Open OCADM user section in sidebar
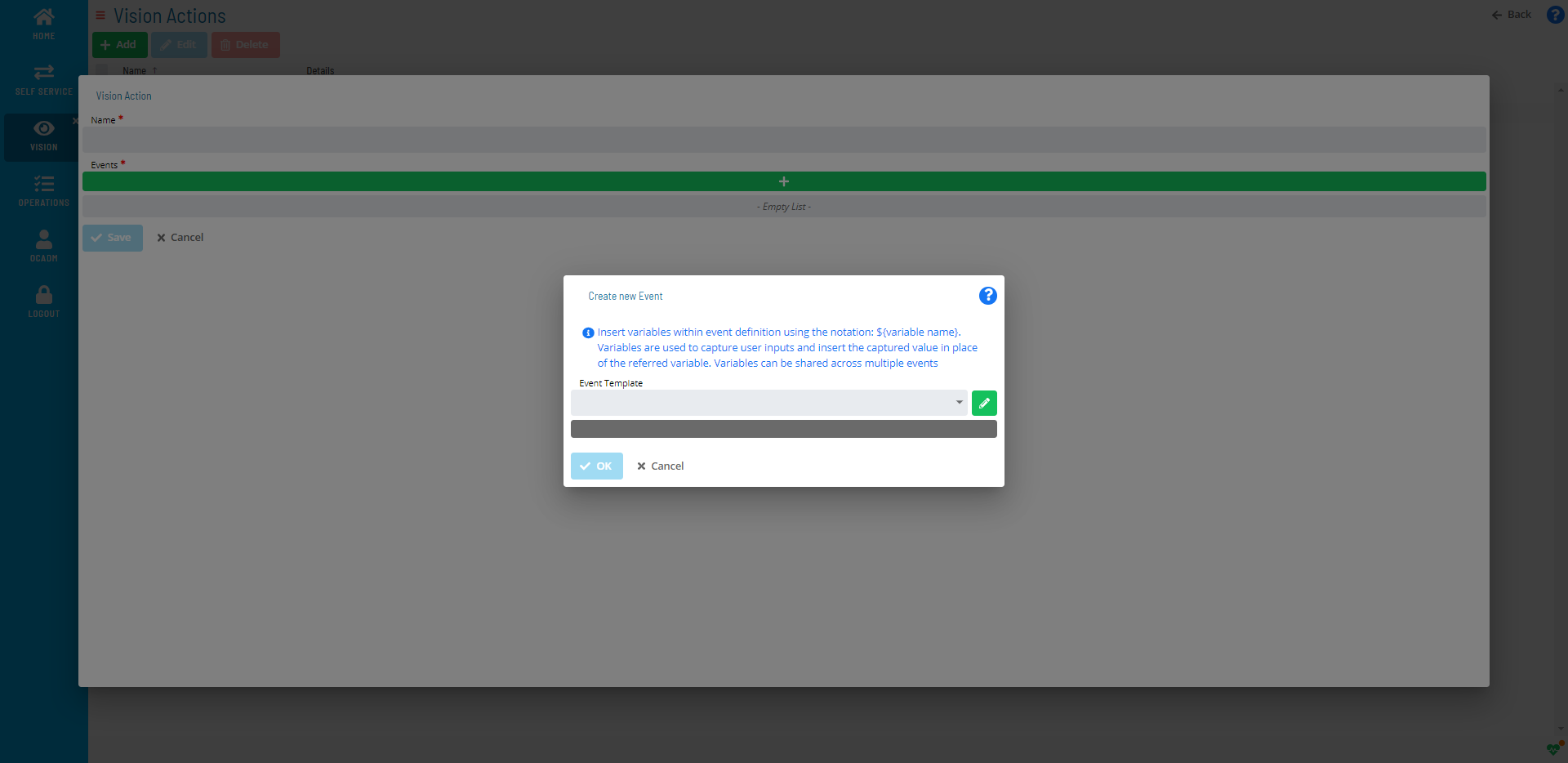The height and width of the screenshot is (763, 1568). pyautogui.click(x=44, y=246)
